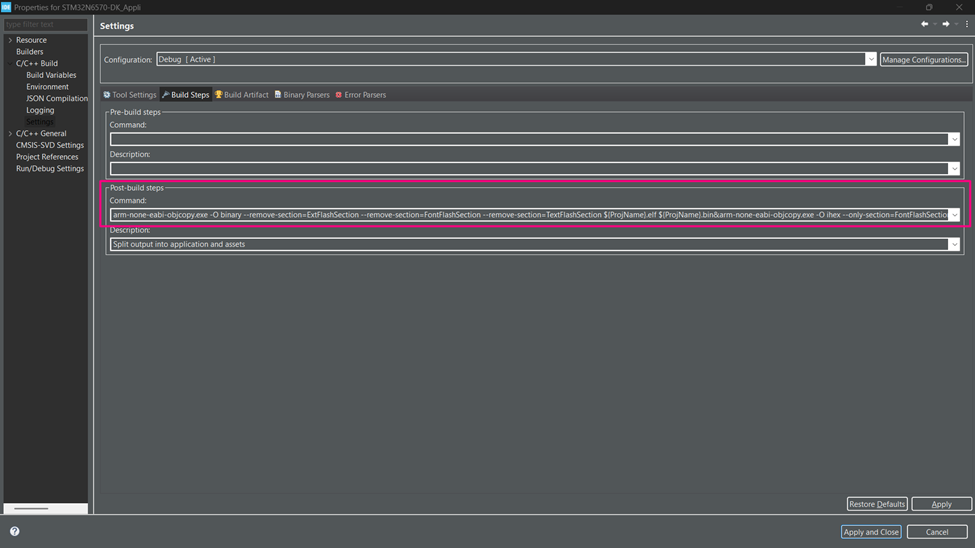
Task: Click the Build Artifact trophy icon
Action: coord(218,95)
